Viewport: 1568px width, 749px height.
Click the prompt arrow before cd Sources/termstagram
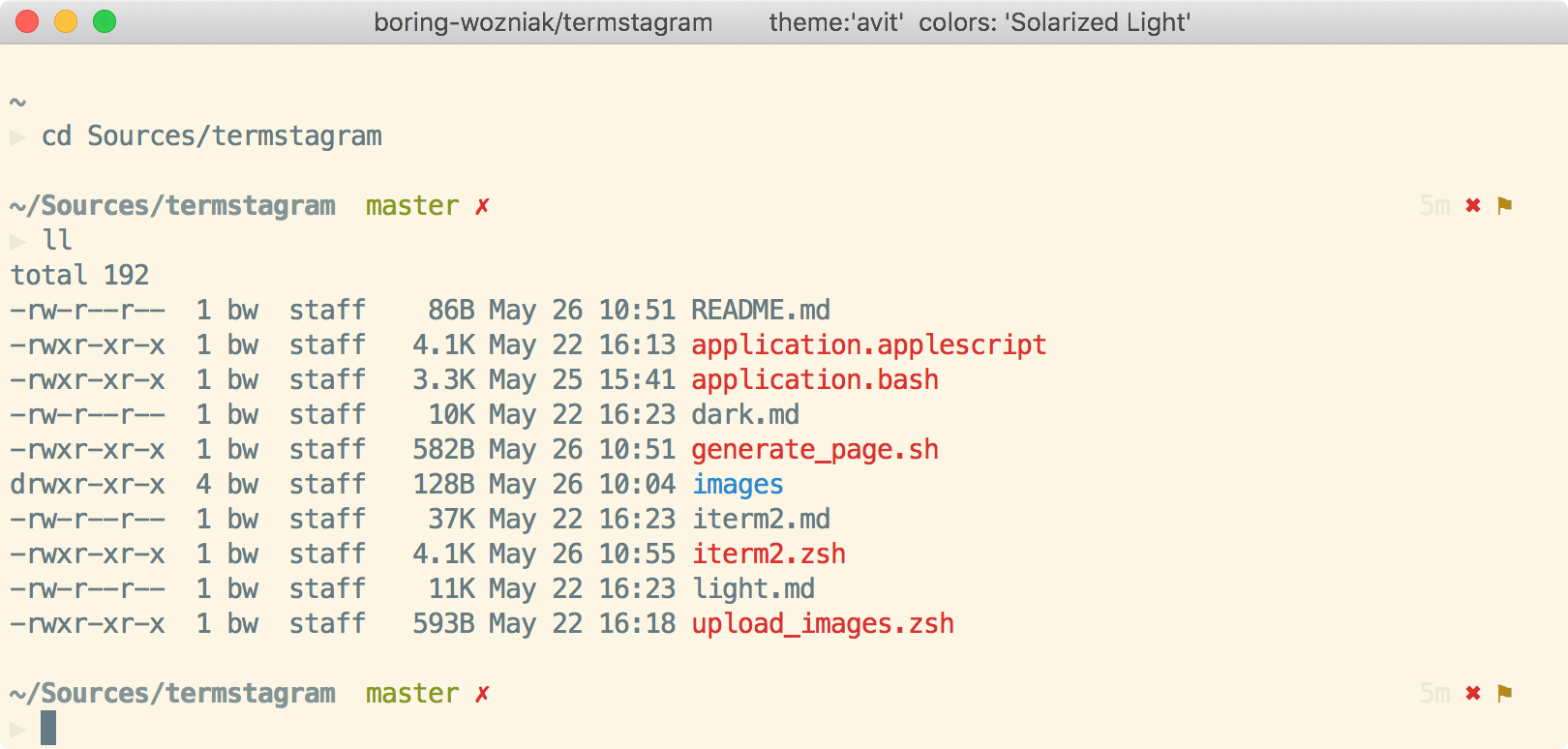(x=17, y=136)
